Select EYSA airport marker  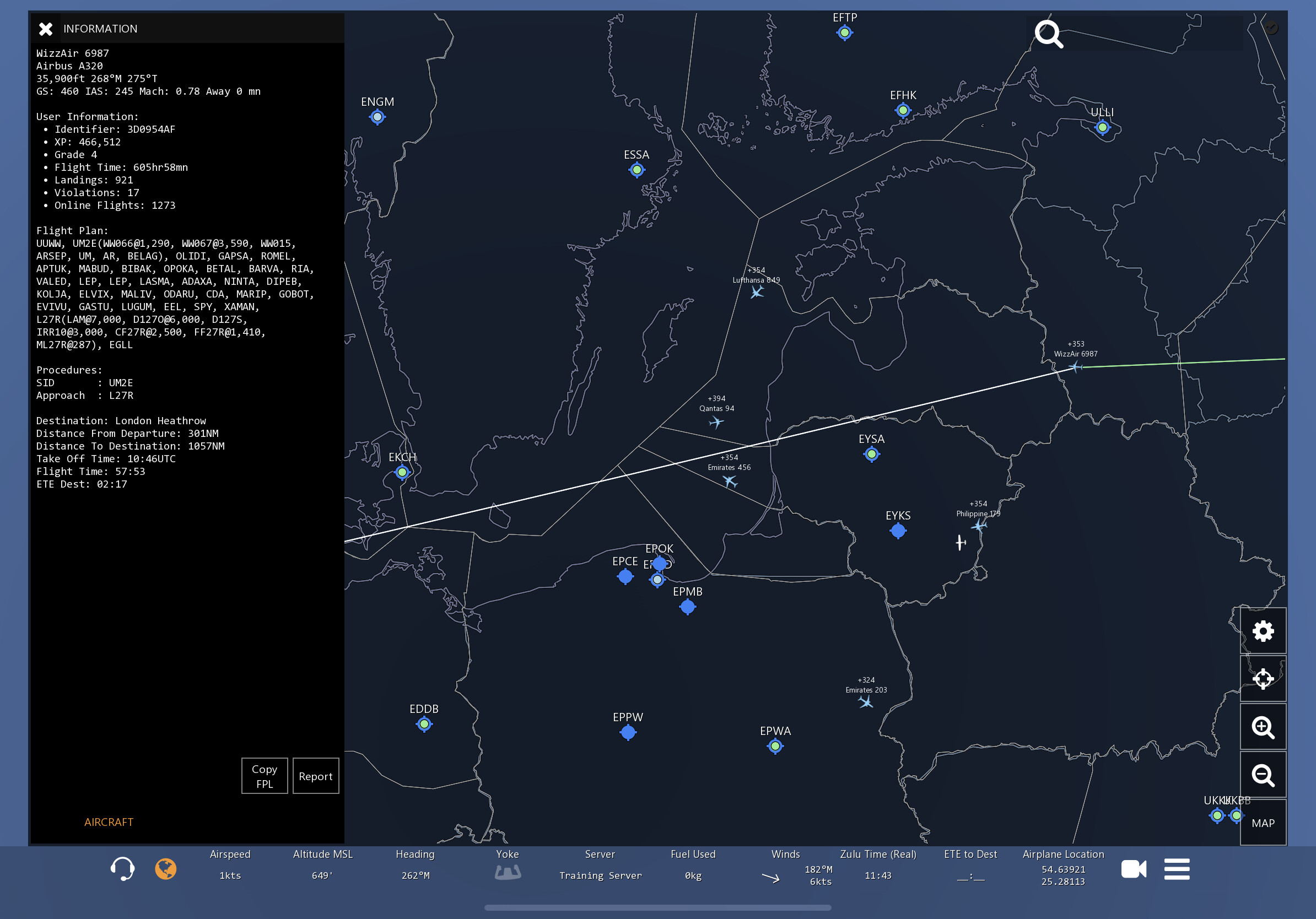871,455
